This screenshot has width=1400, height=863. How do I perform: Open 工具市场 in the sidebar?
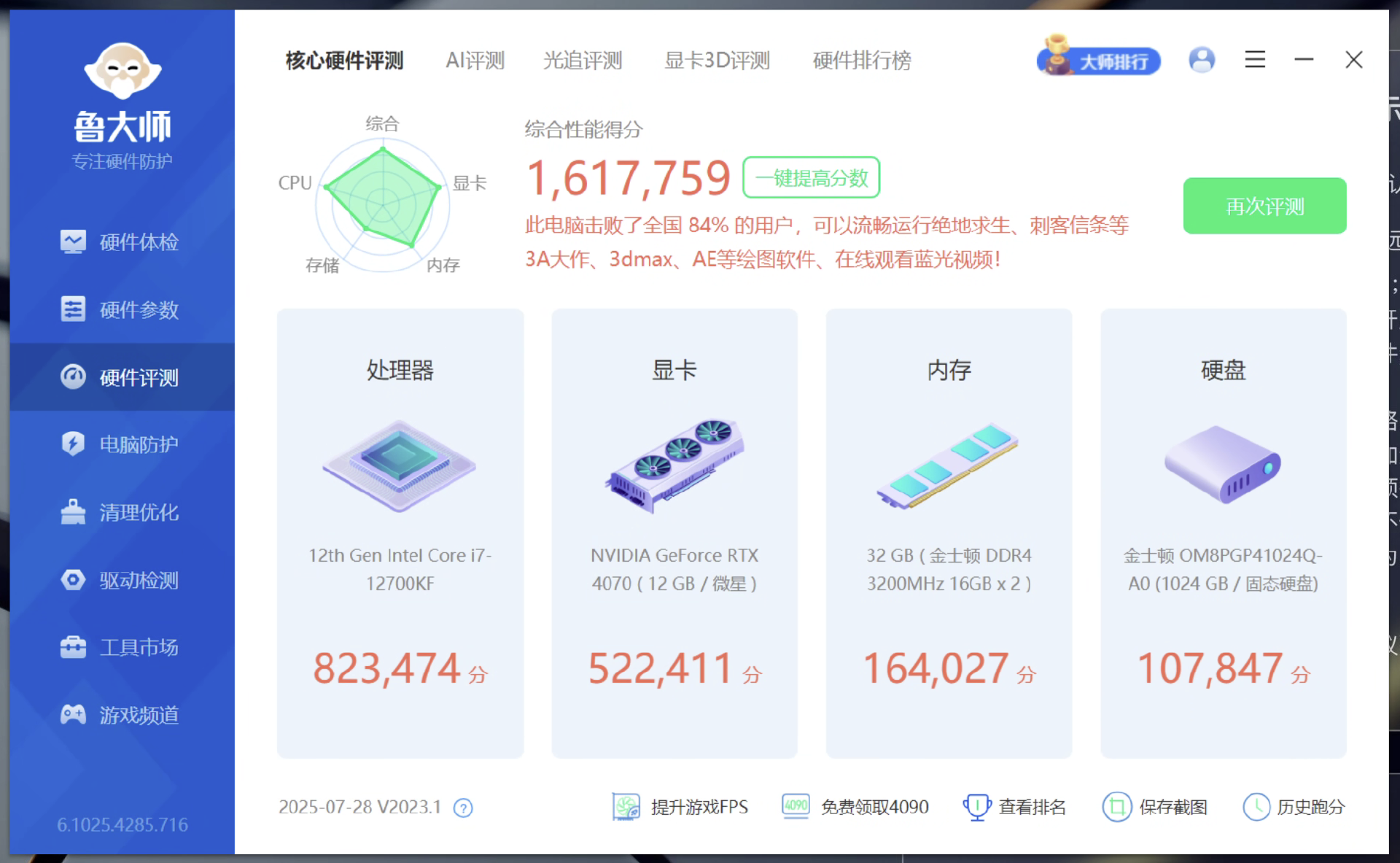click(x=122, y=647)
